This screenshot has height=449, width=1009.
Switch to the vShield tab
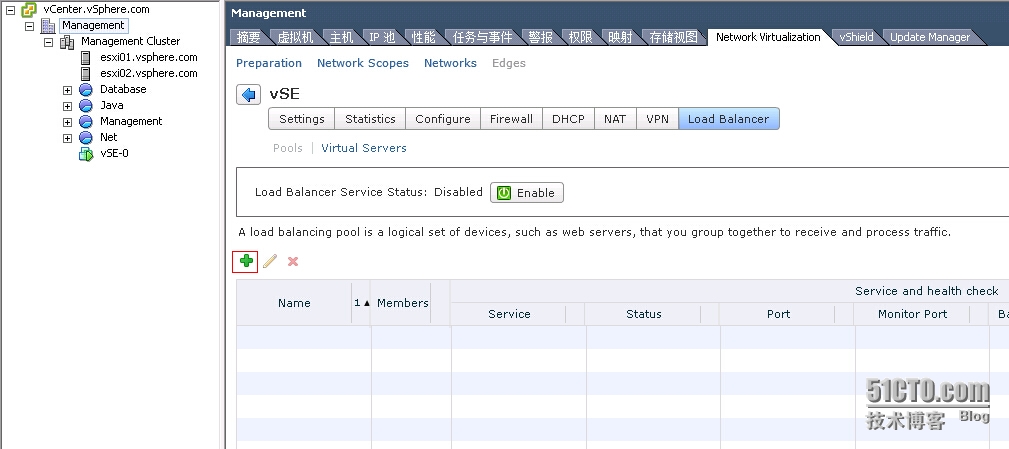(856, 37)
